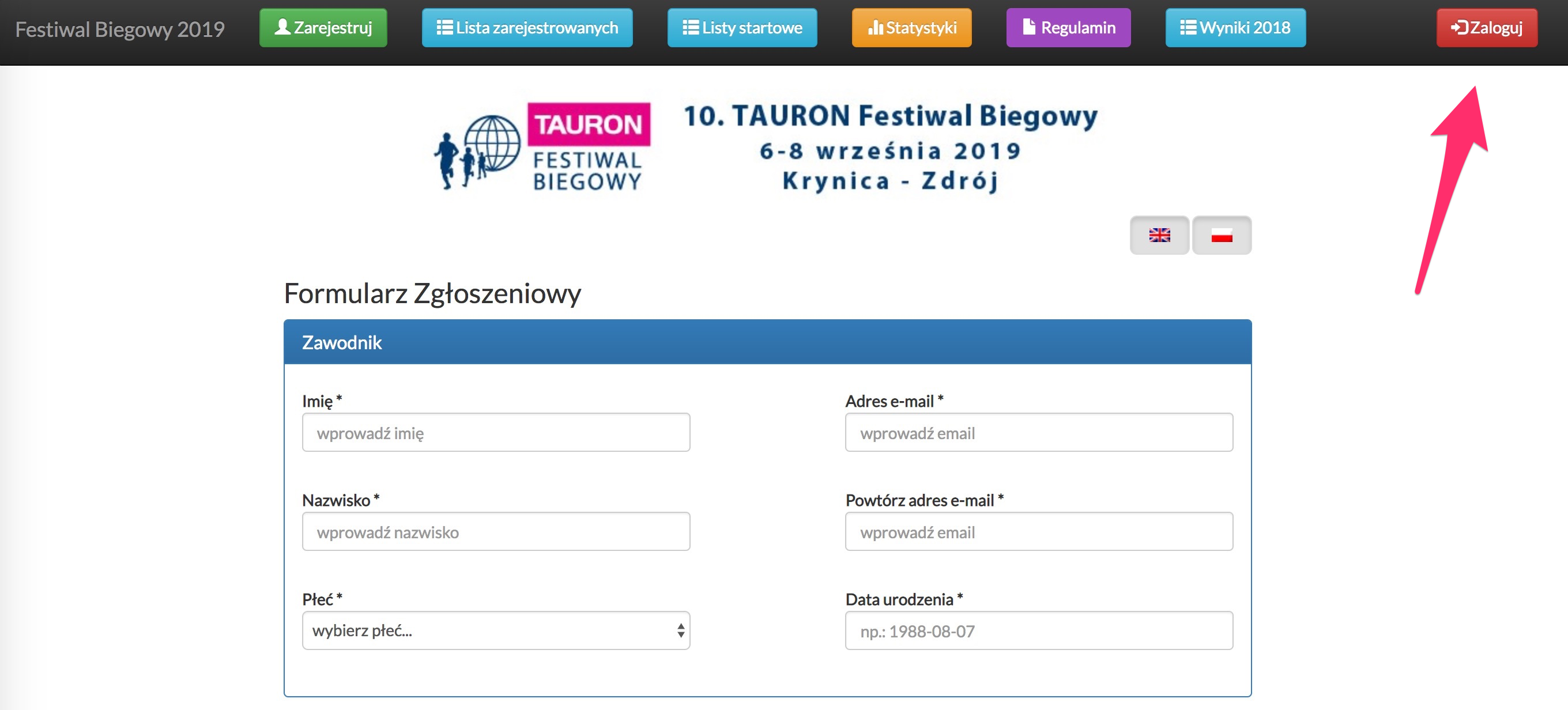The height and width of the screenshot is (710, 1568).
Task: Click the Data urodzenia field
Action: pos(1038,631)
